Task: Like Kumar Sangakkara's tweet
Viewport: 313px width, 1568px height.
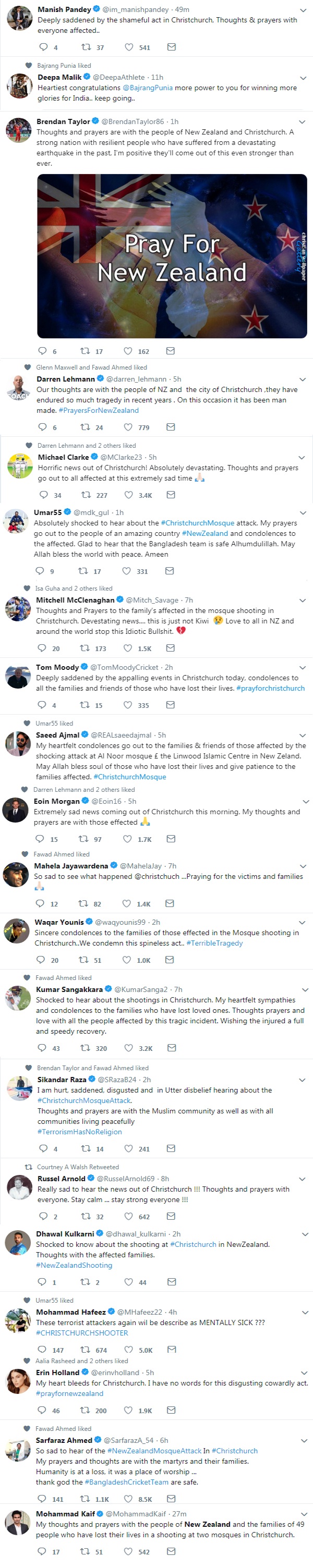Action: [128, 1048]
